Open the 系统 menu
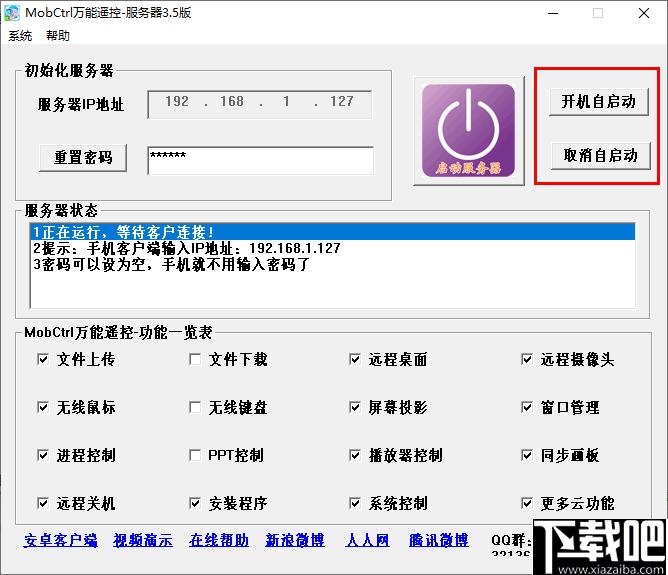 click(x=20, y=36)
